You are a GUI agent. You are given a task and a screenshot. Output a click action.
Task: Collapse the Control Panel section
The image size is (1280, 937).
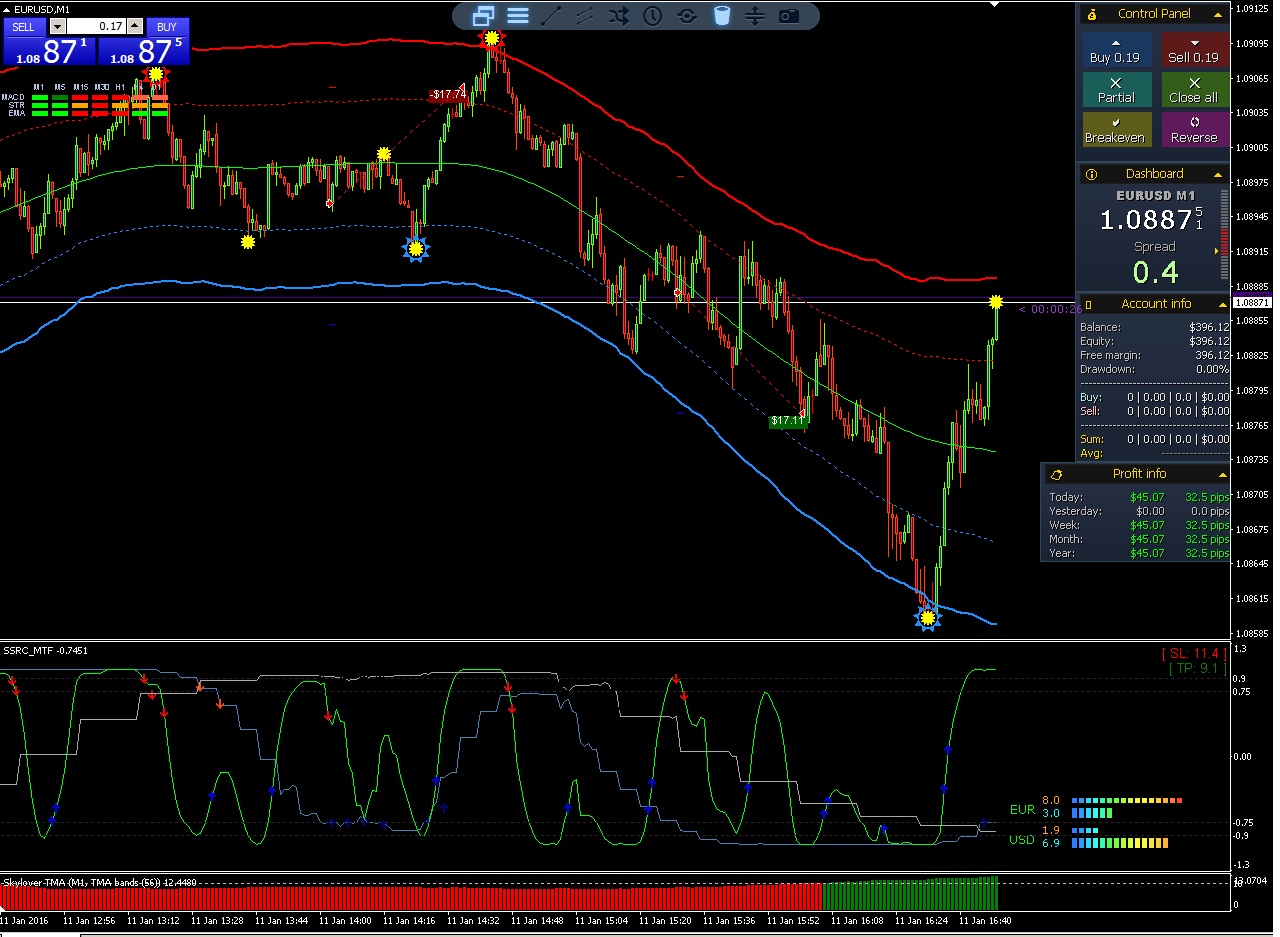[1219, 14]
